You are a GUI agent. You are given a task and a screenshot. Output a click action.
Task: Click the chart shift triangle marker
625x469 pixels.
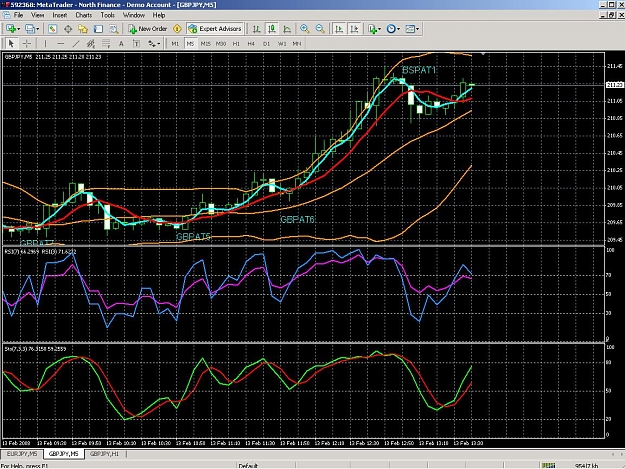[483, 54]
